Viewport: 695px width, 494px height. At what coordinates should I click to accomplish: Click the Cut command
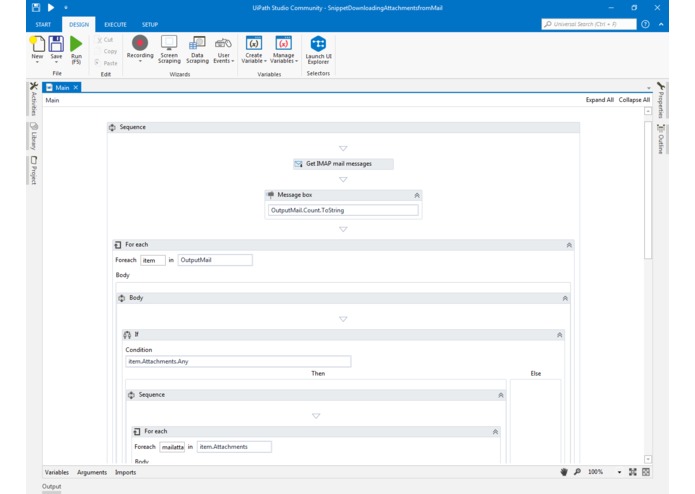pos(105,40)
